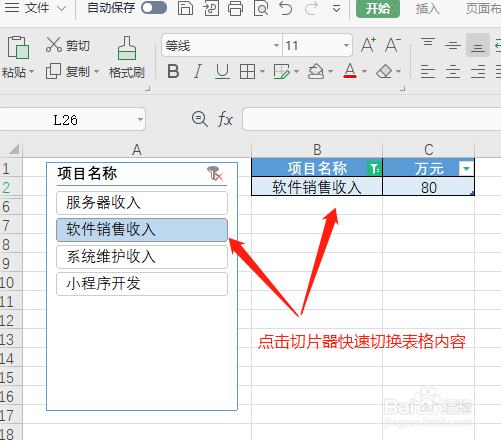Screen dimensions: 501x440
Task: Align text left
Action: (x=428, y=71)
